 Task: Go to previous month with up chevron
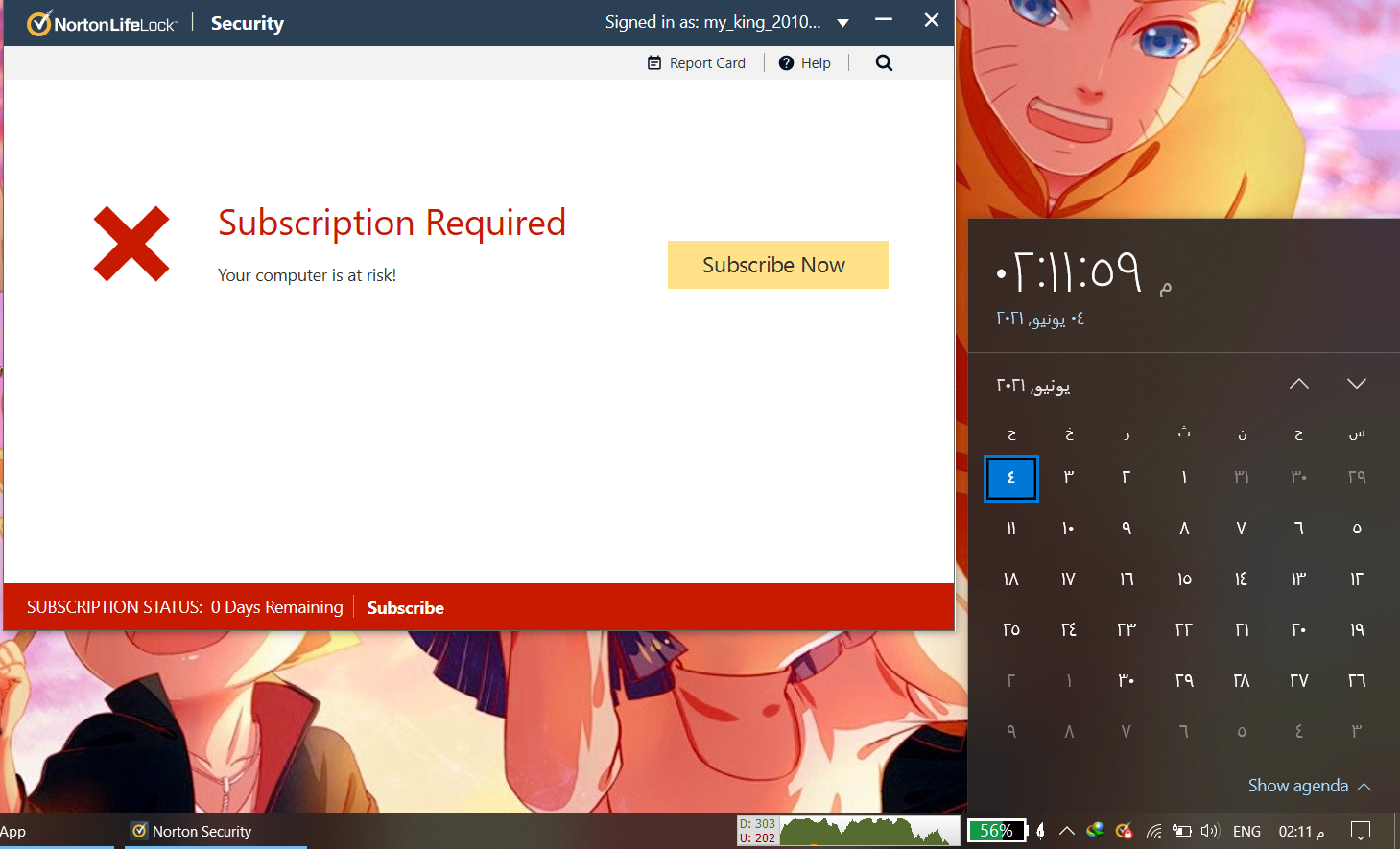click(x=1299, y=384)
